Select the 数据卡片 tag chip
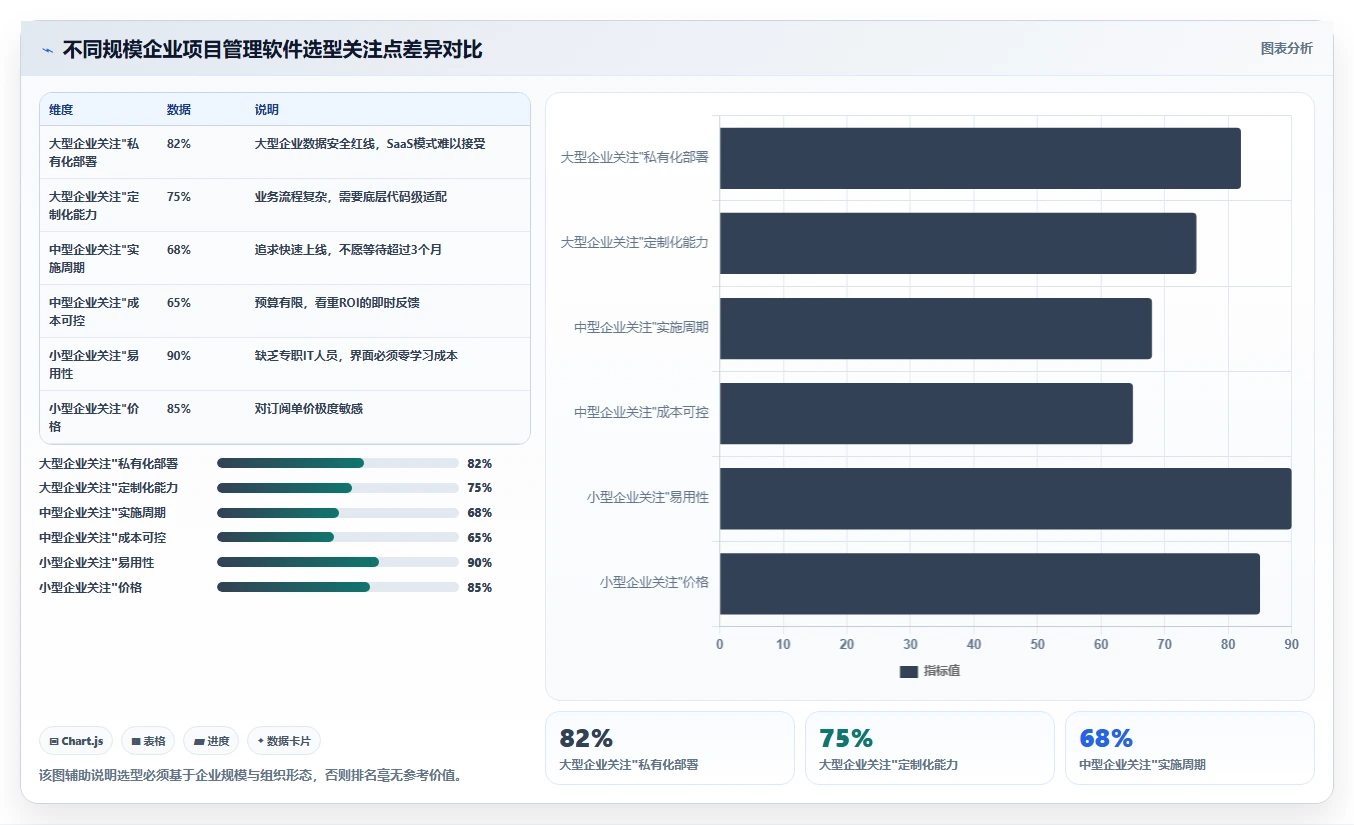Screen dimensions: 1354x825 [284, 741]
